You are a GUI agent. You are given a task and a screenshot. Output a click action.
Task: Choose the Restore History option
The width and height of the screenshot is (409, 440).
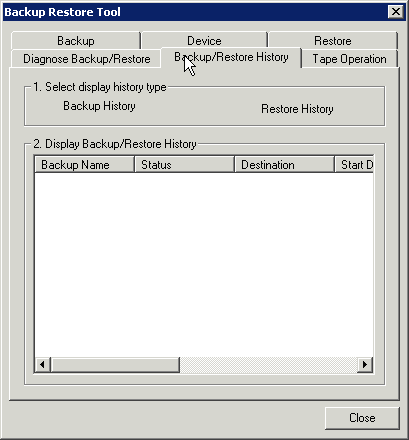(x=297, y=109)
